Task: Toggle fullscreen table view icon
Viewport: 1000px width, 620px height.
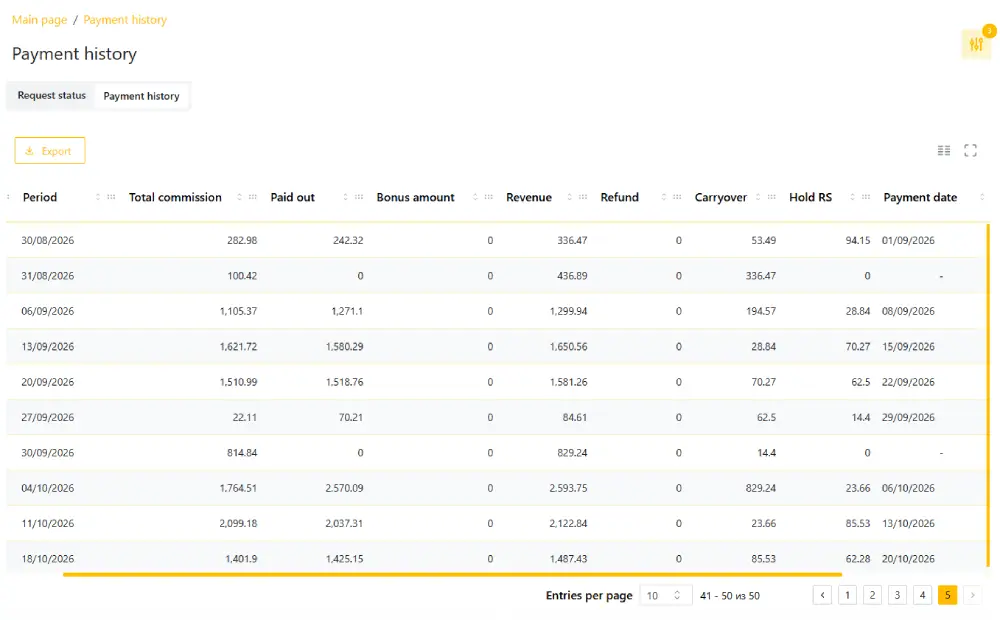Action: (x=970, y=151)
